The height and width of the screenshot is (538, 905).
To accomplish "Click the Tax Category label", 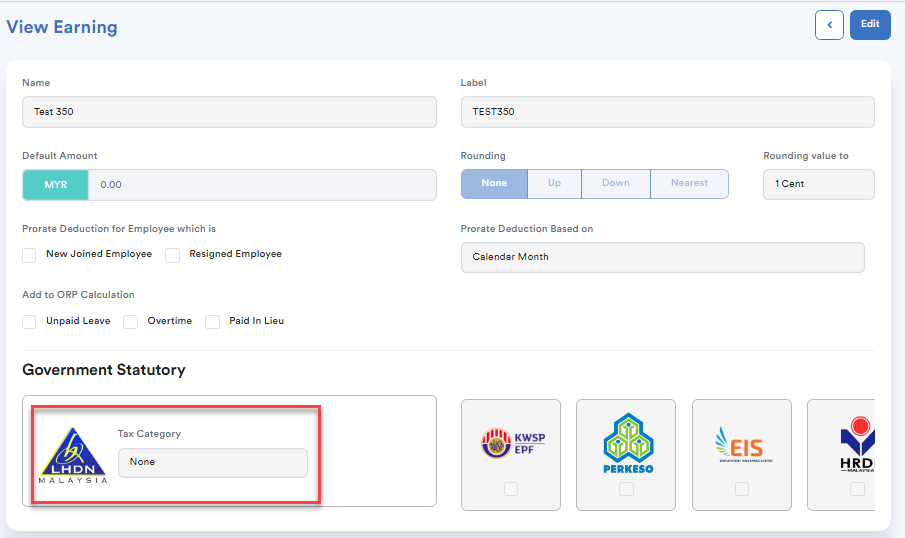I will click(149, 434).
